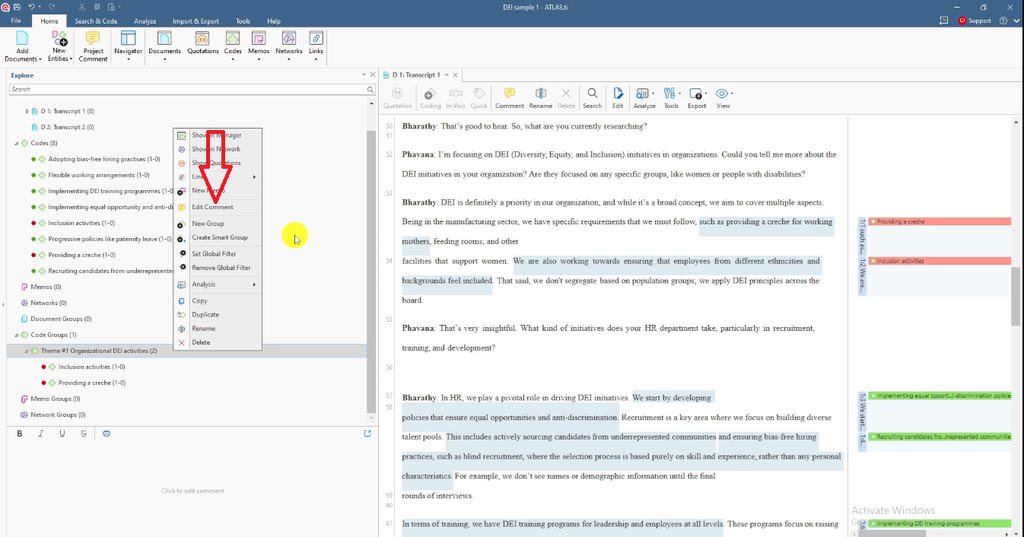
Task: Click Edit tool in document toolbar
Action: click(x=618, y=98)
